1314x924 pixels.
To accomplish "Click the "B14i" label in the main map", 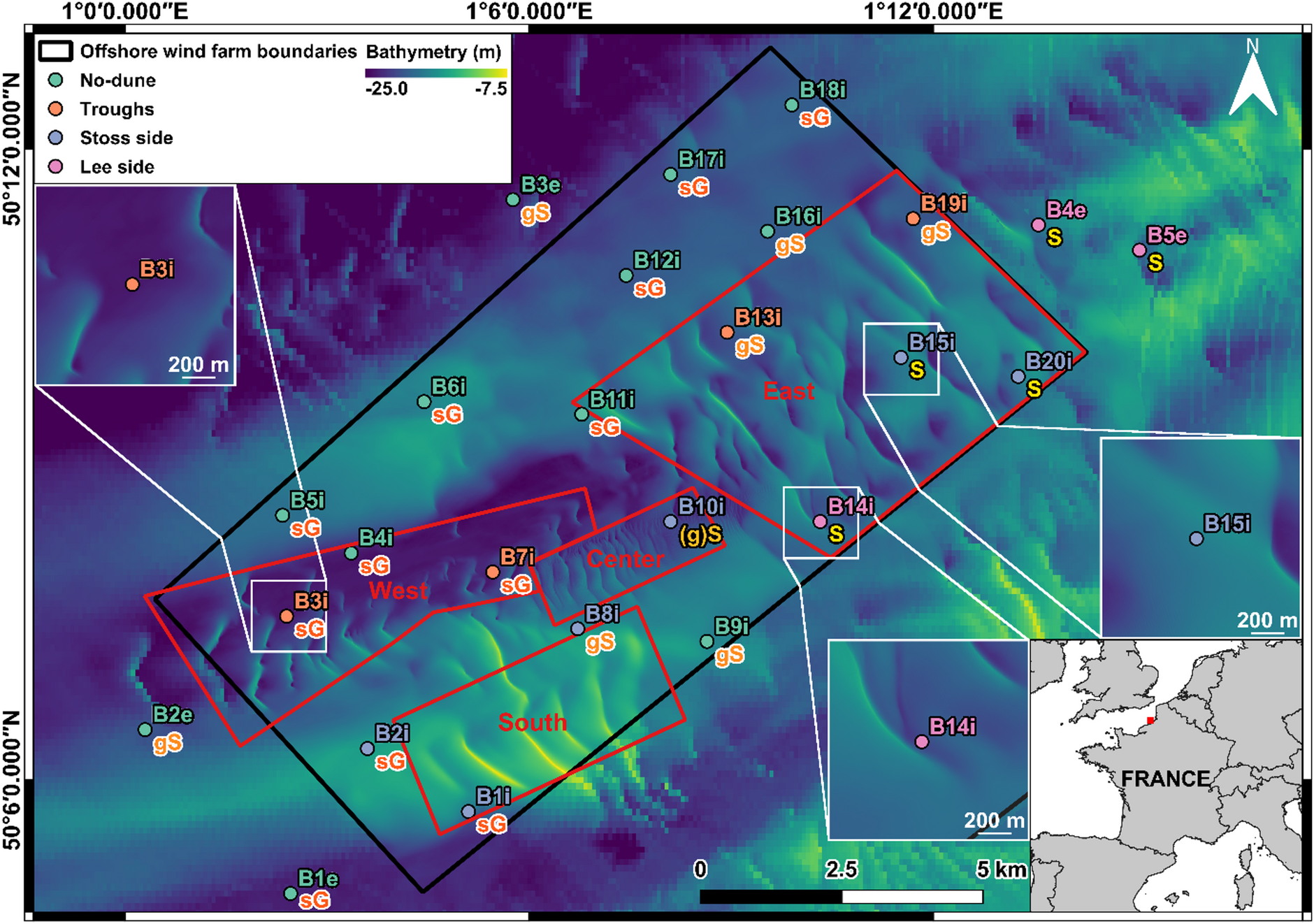I will tap(851, 506).
